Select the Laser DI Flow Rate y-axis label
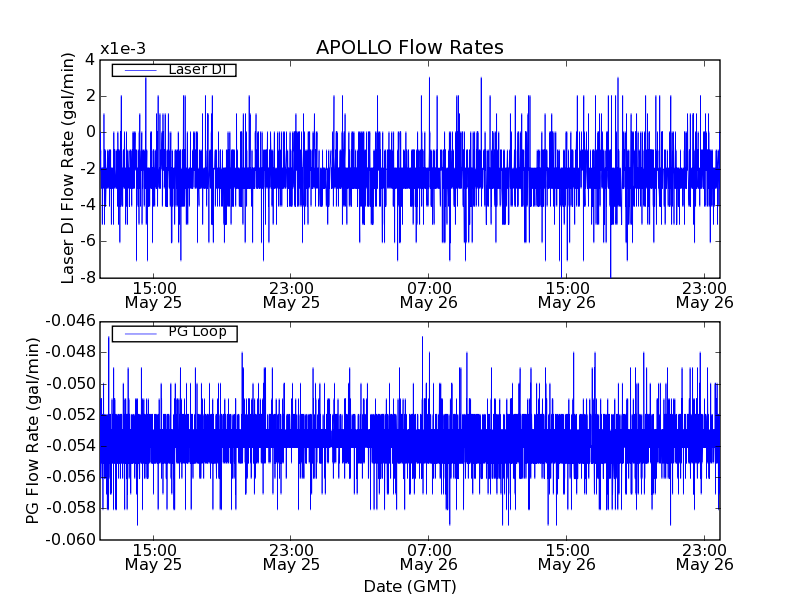The width and height of the screenshot is (800, 600). click(68, 168)
